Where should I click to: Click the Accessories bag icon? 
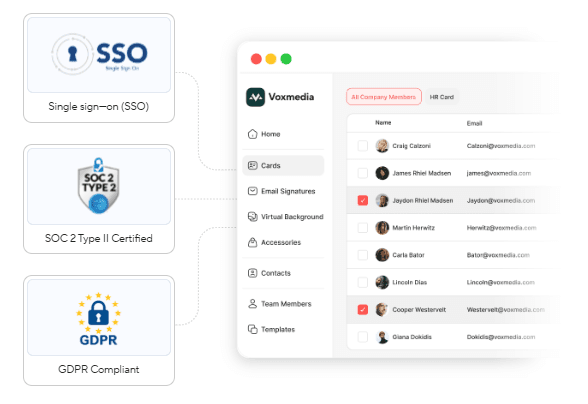(x=252, y=242)
